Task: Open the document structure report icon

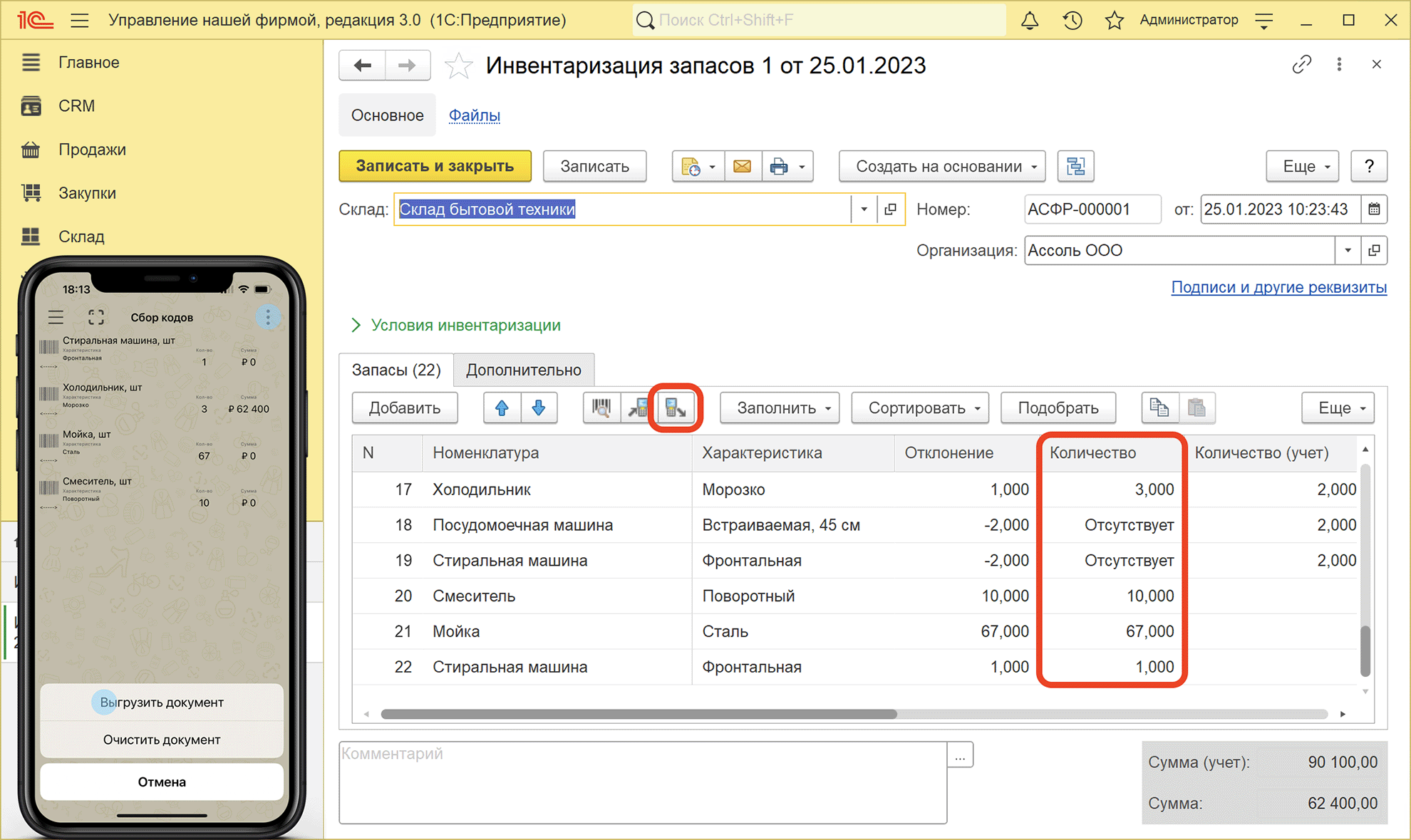Action: 1075,167
